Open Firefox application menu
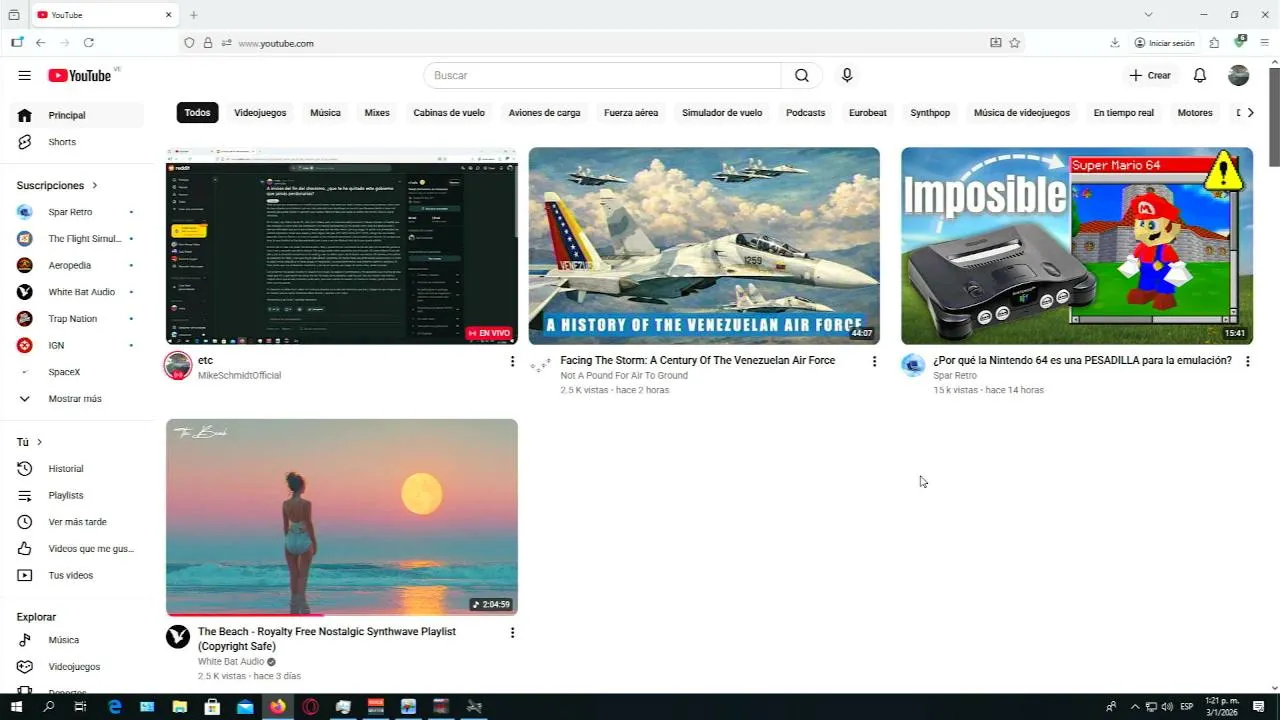 [x=1264, y=43]
